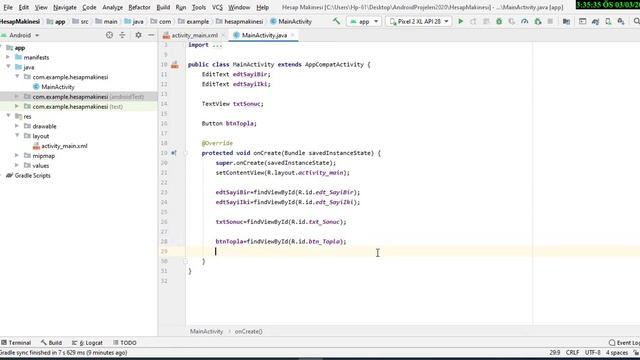Click Attach Debugger to Android Process icon
Viewport: 640px width, 360px height.
[538, 21]
